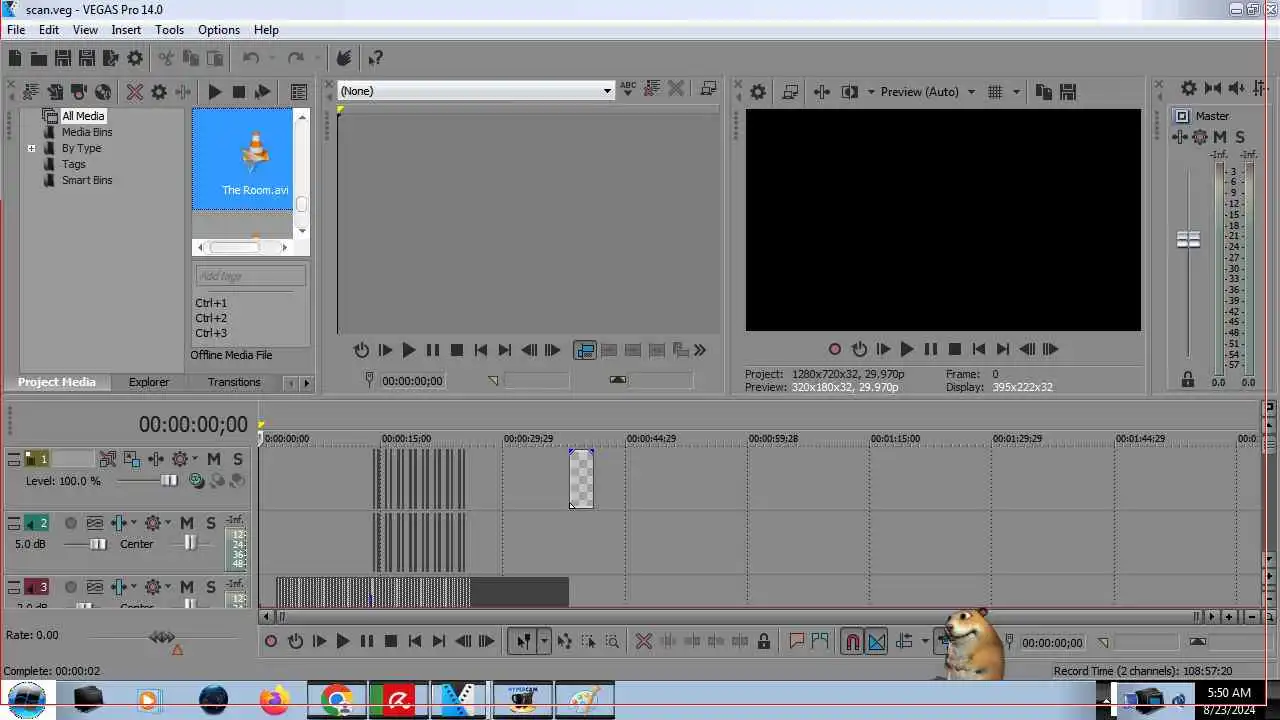Click the Lock event padlock icon
The width and height of the screenshot is (1280, 720).
(764, 642)
